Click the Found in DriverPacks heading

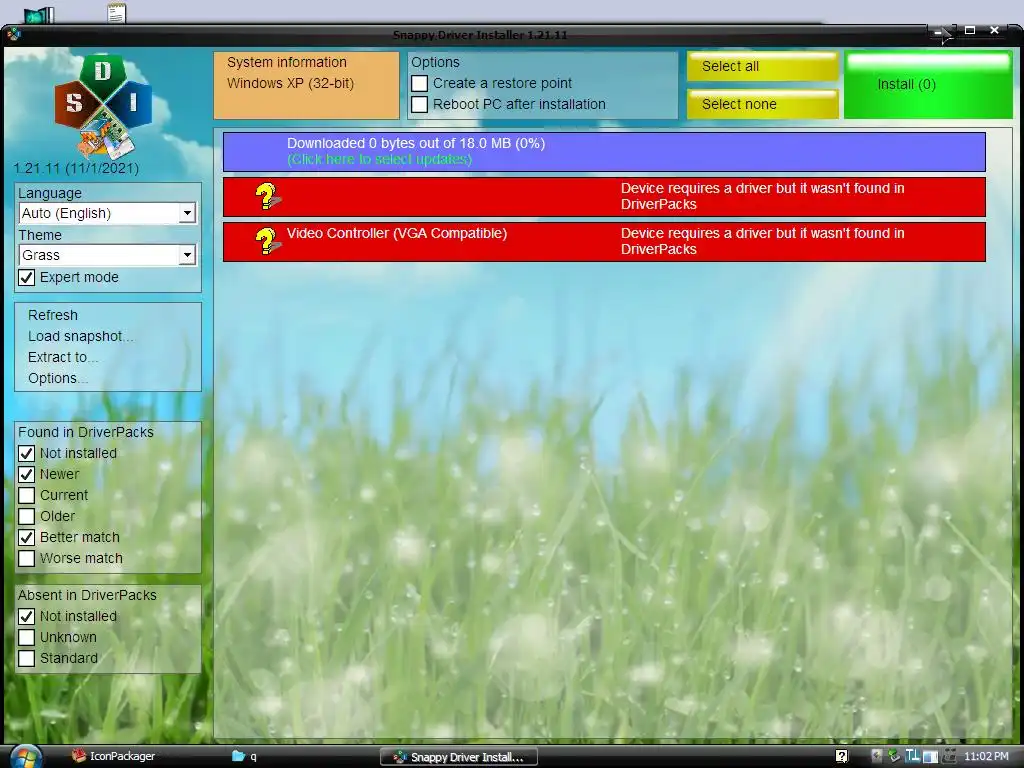[86, 432]
